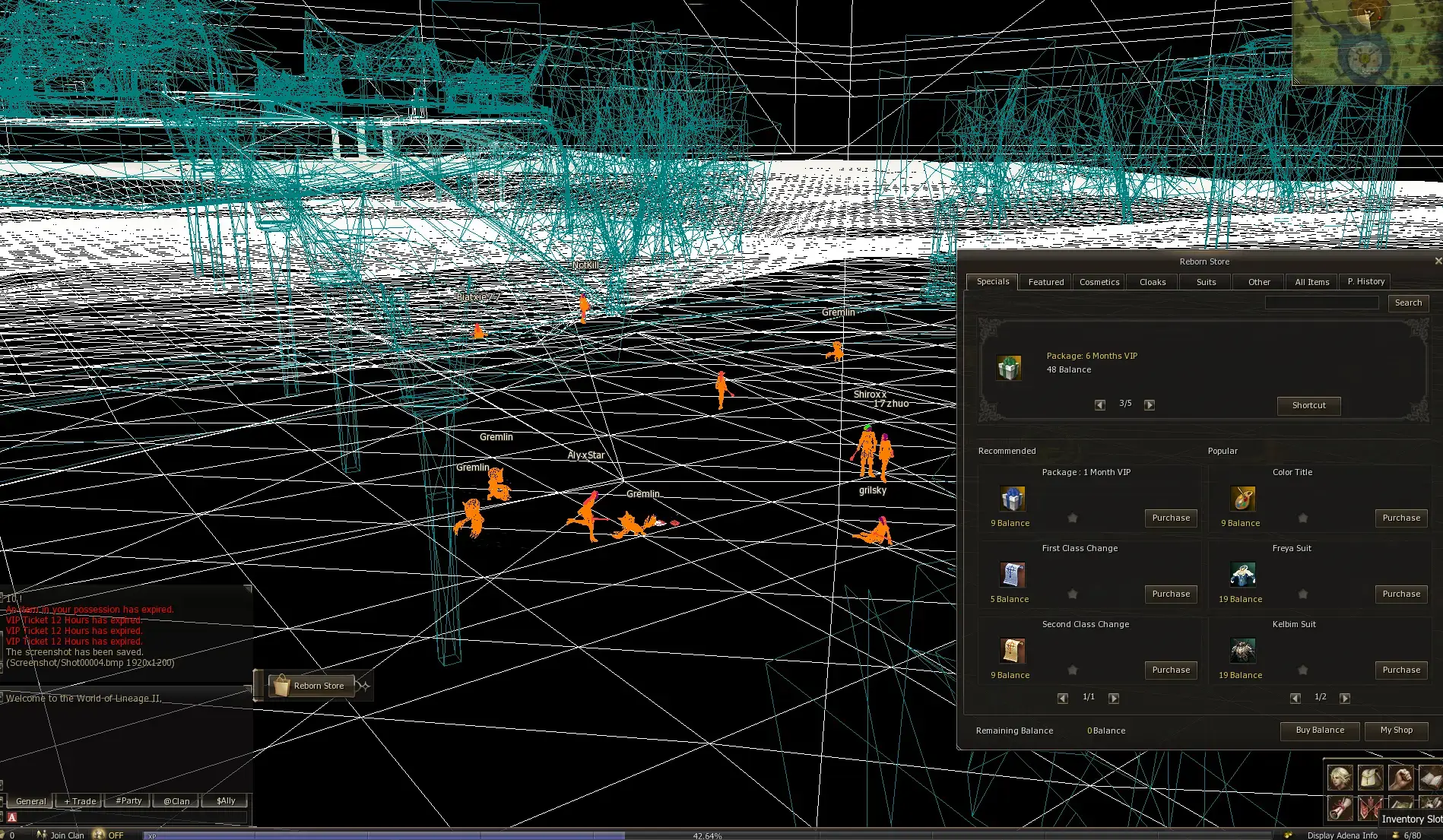This screenshot has width=1443, height=840.
Task: Click the Kelbim Suit item icon
Action: 1243,651
